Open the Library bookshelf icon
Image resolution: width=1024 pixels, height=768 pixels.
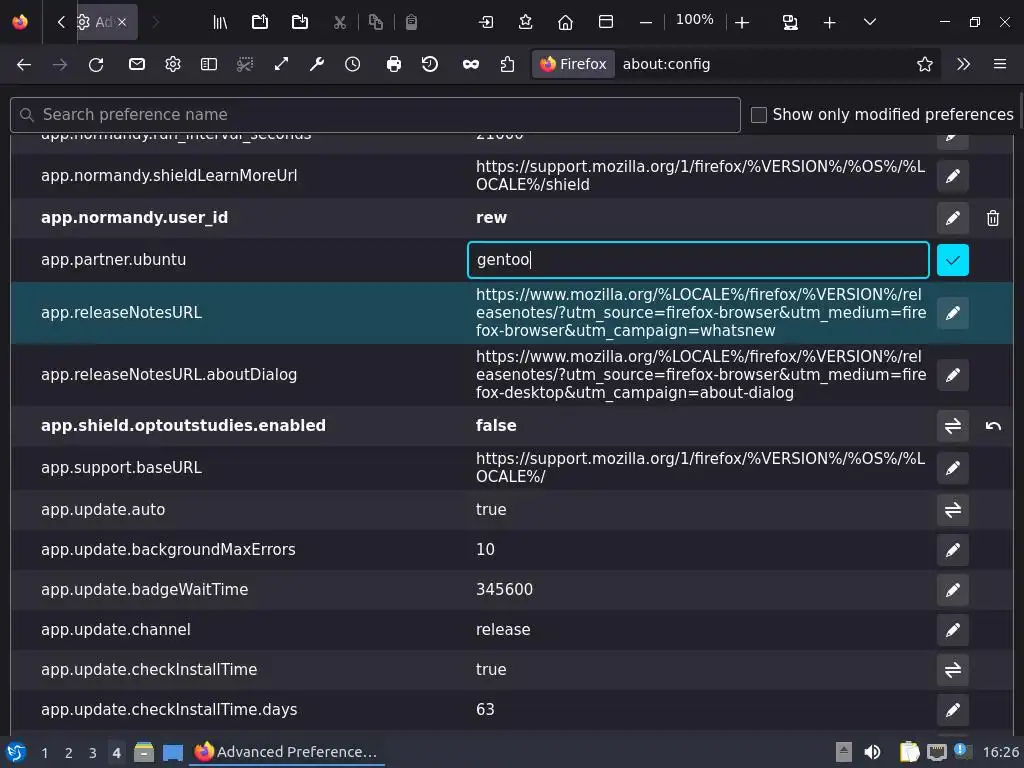tap(220, 22)
